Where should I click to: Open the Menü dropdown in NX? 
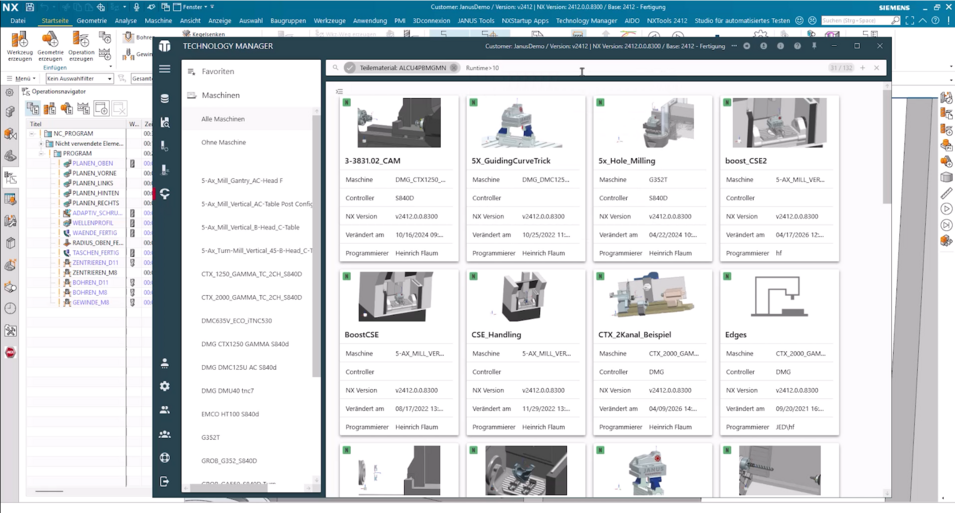[x=23, y=79]
